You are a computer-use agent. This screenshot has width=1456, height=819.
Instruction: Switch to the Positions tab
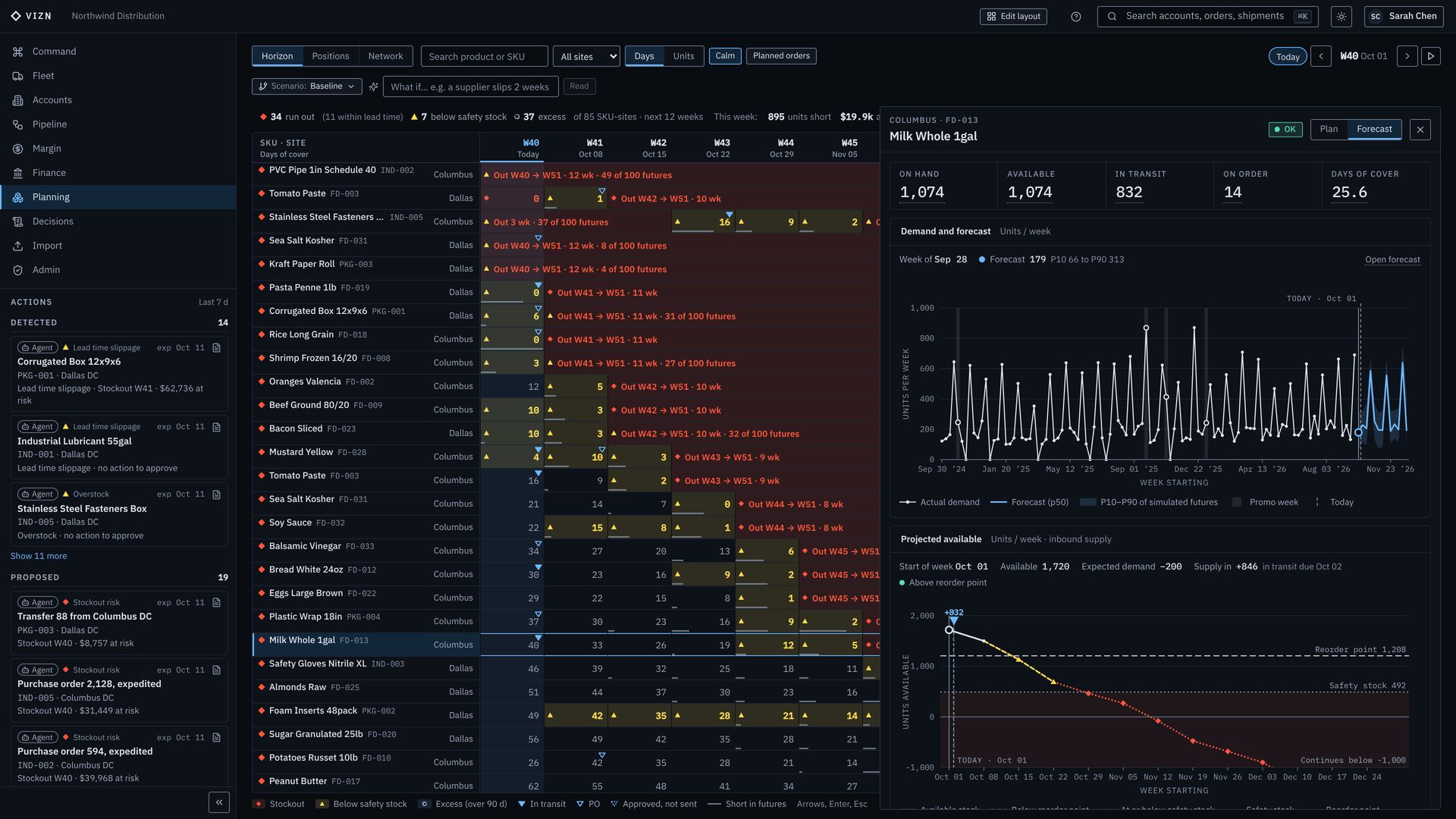331,56
